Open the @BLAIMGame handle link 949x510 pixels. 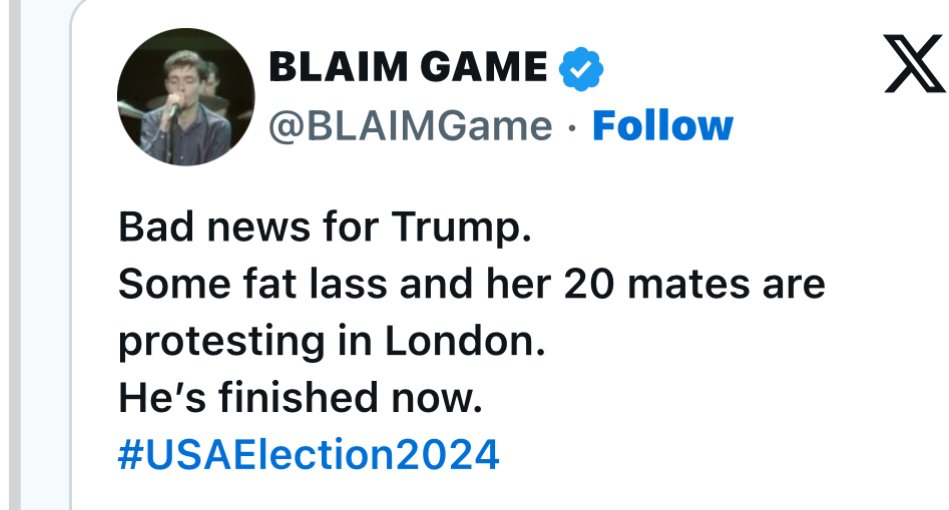tap(410, 126)
